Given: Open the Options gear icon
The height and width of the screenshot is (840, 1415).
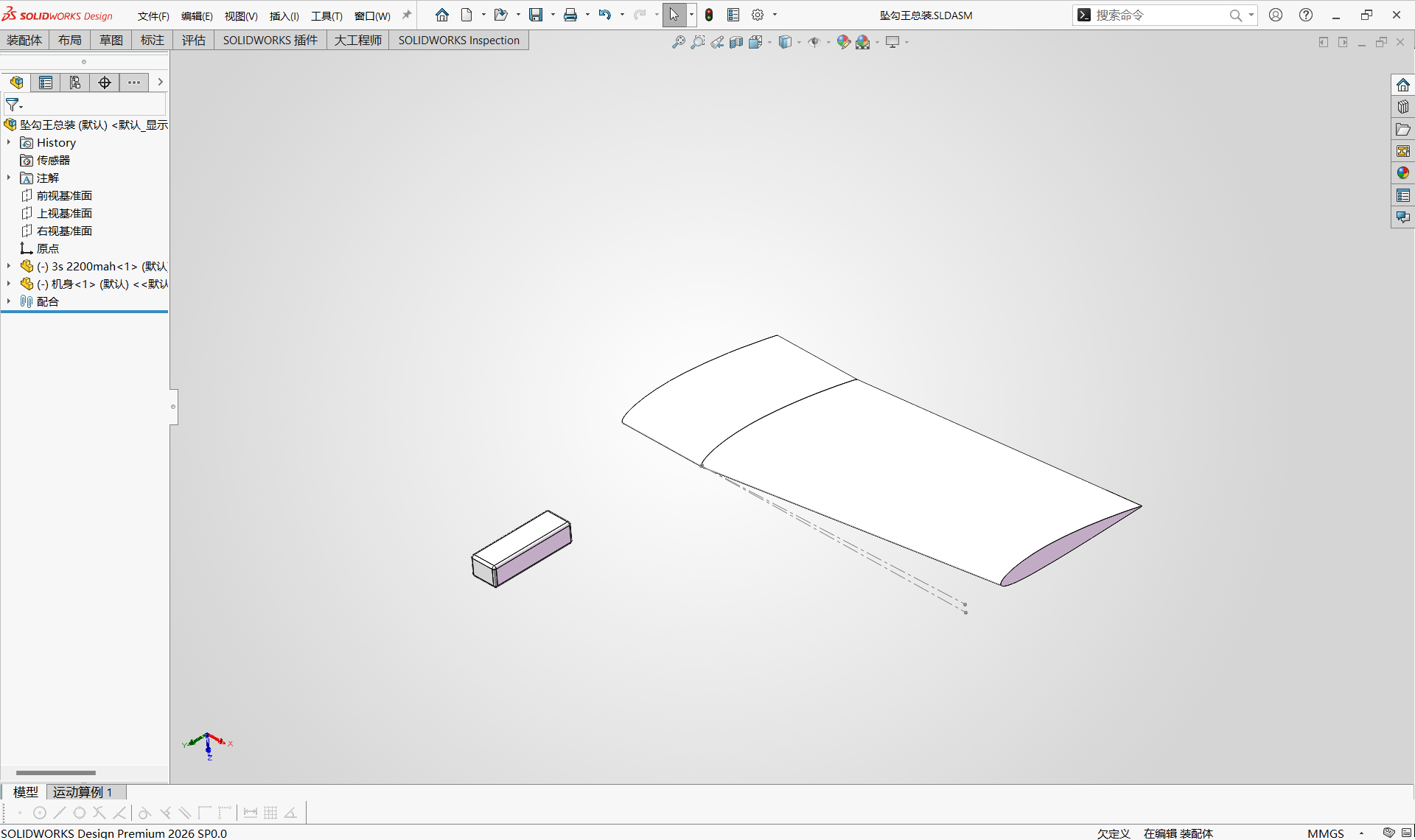Looking at the screenshot, I should 758,15.
